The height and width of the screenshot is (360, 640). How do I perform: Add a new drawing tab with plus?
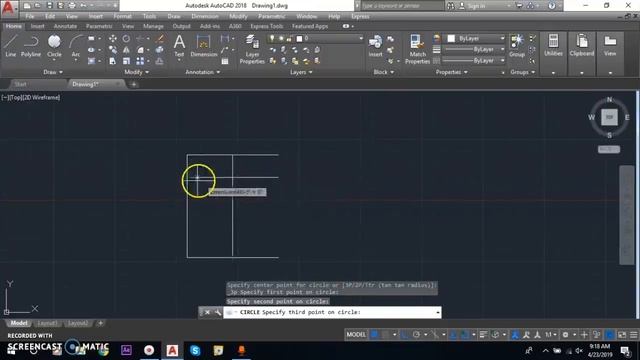(133, 84)
